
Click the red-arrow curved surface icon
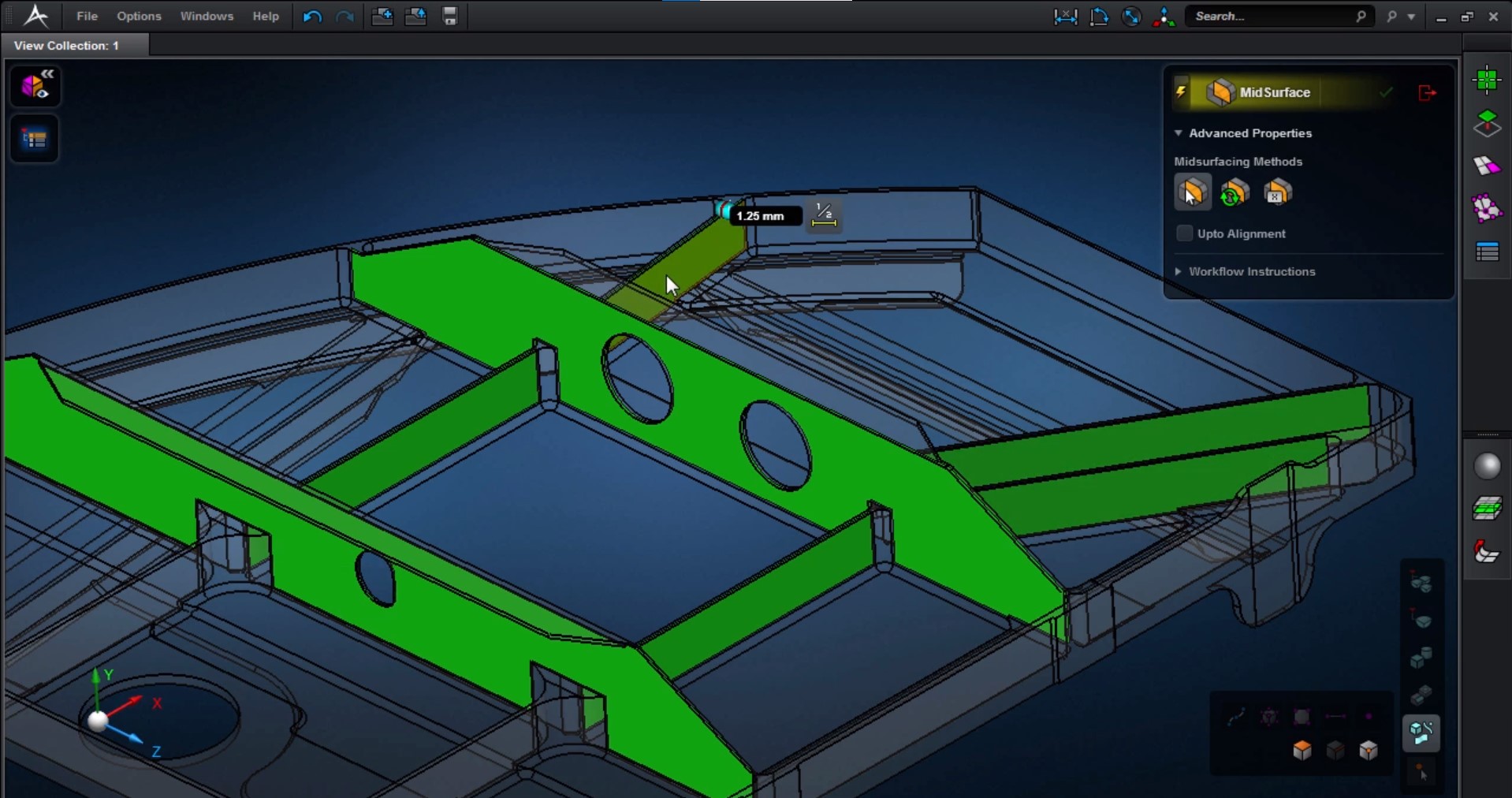click(1487, 552)
